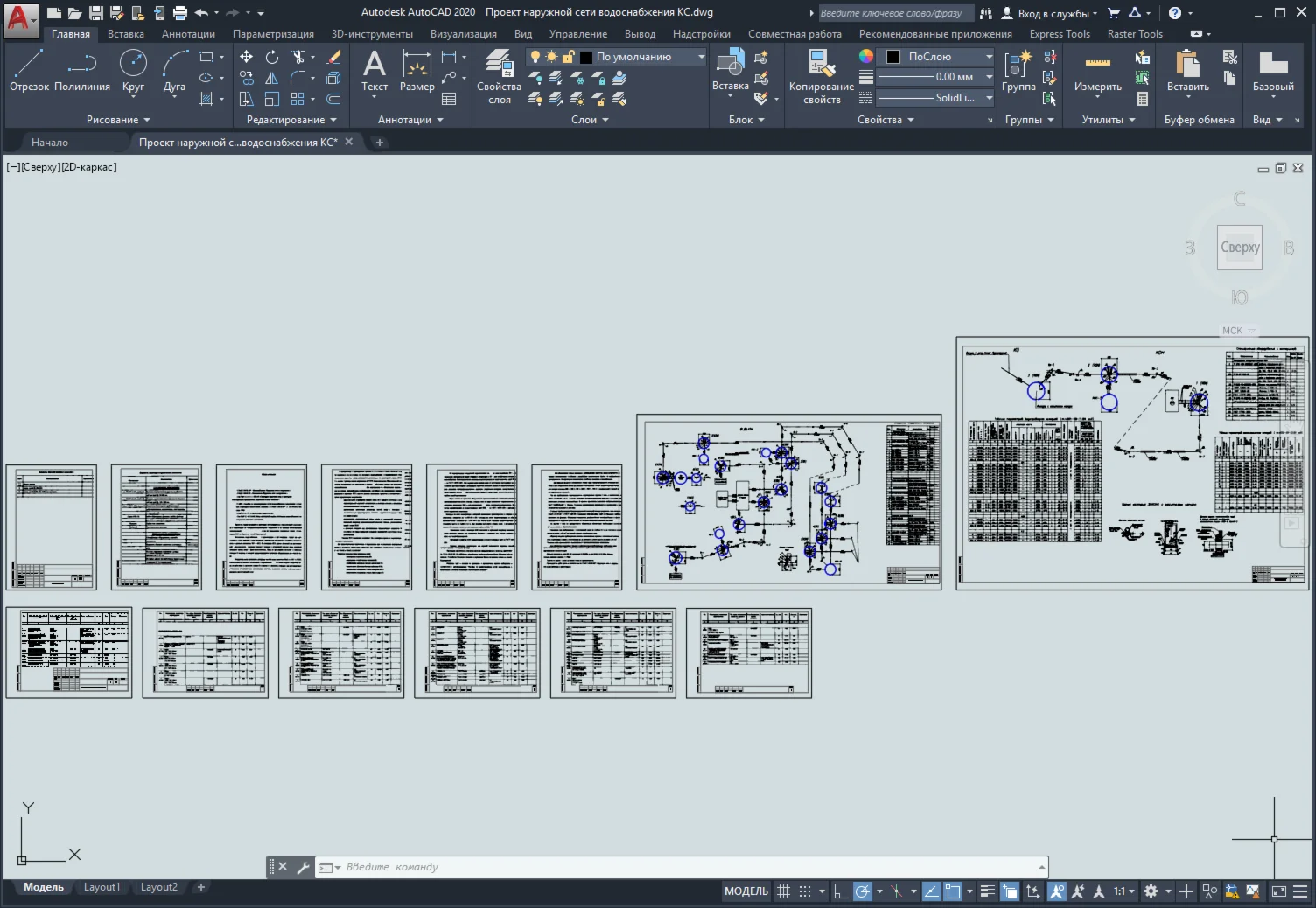
Task: Expand the Редактирование panel
Action: point(291,120)
